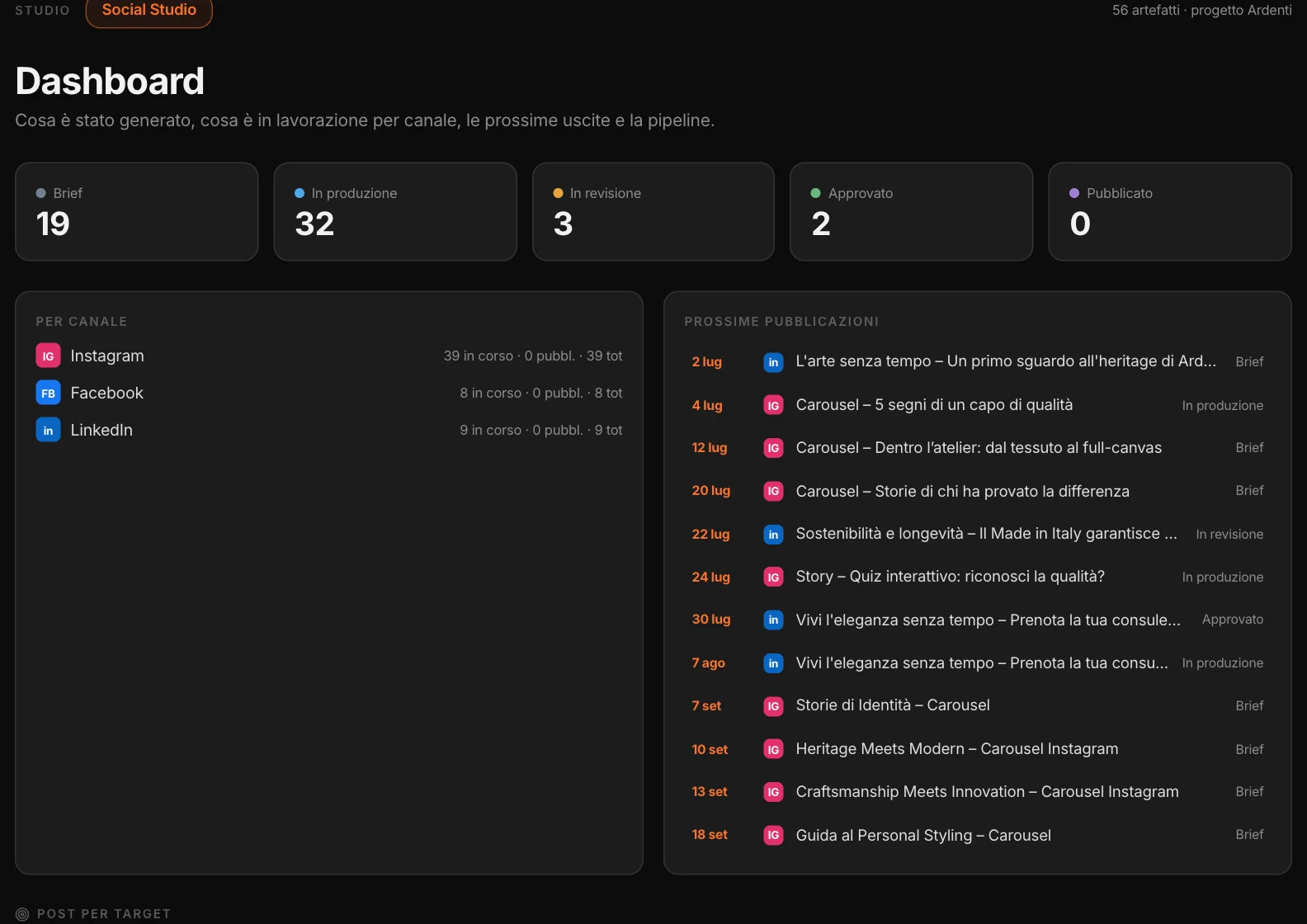Viewport: 1307px width, 924px height.
Task: Click the "8 in corso · 0 pubbl. · 8 tot" stats
Action: click(541, 393)
